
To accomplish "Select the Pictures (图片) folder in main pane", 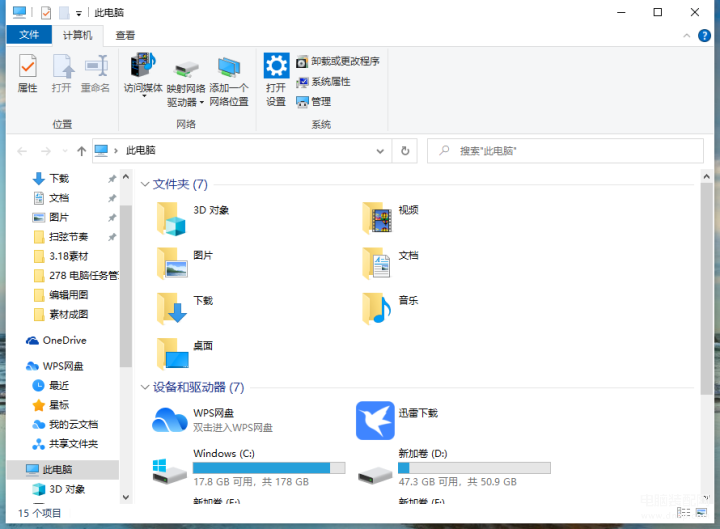I will [x=184, y=264].
